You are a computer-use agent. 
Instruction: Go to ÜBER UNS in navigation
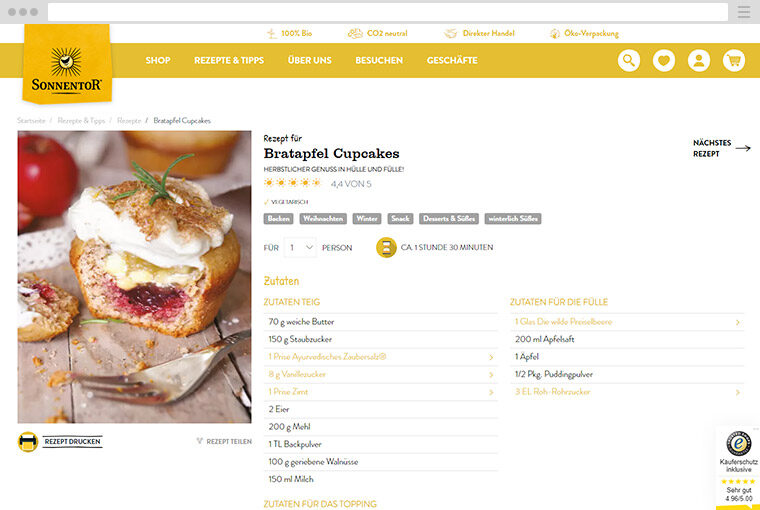pos(310,61)
